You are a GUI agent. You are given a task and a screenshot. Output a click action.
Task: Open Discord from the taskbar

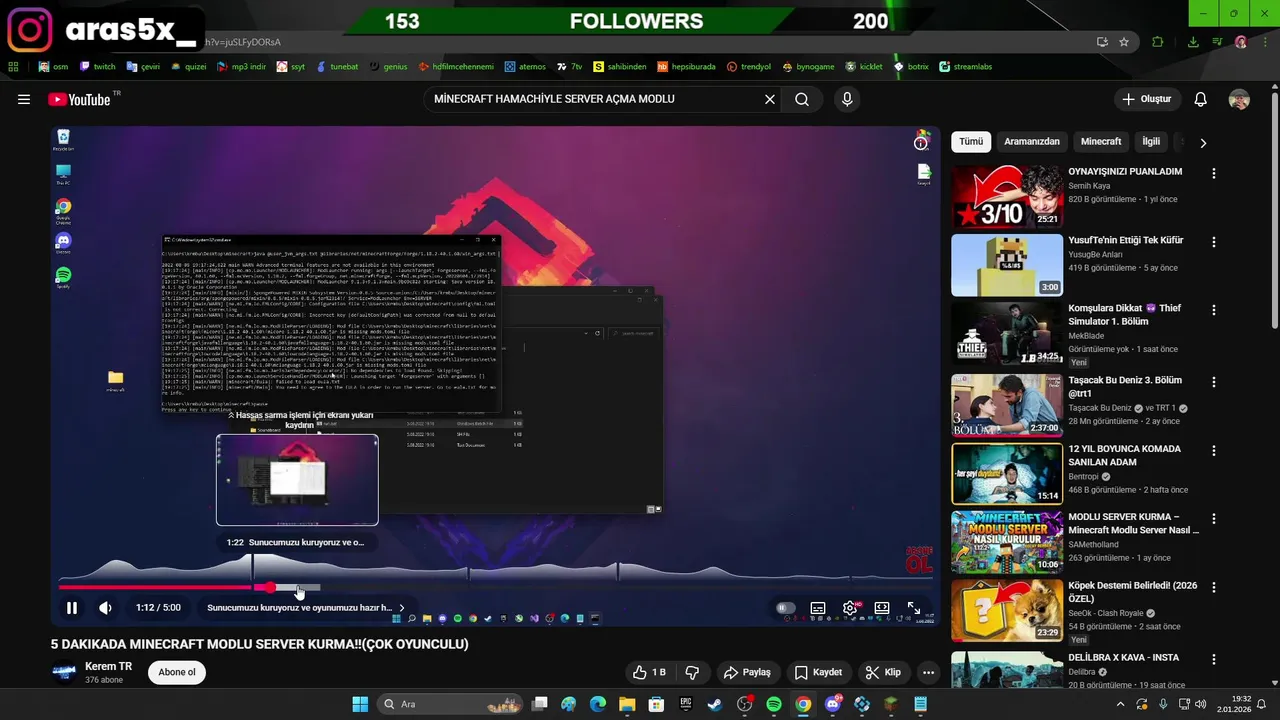[x=833, y=704]
